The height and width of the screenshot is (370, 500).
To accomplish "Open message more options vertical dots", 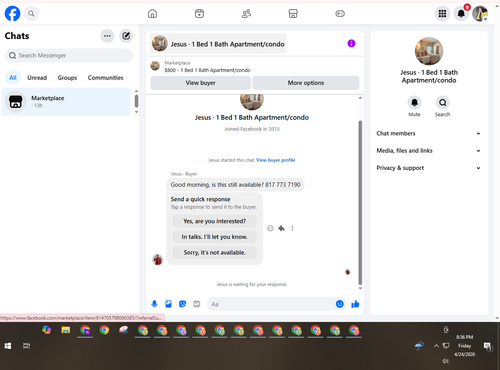I will tap(292, 228).
